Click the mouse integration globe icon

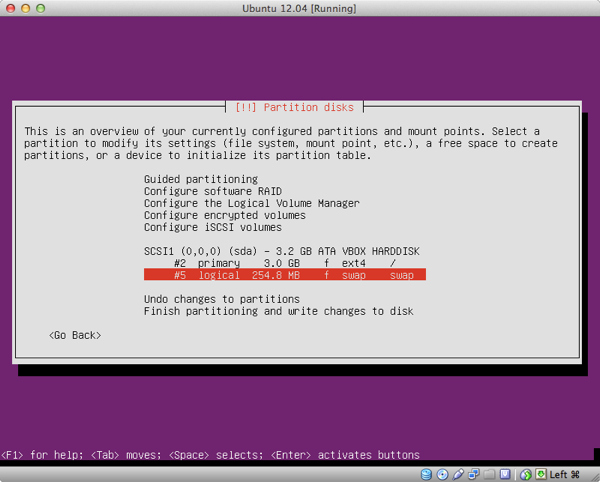[528, 473]
